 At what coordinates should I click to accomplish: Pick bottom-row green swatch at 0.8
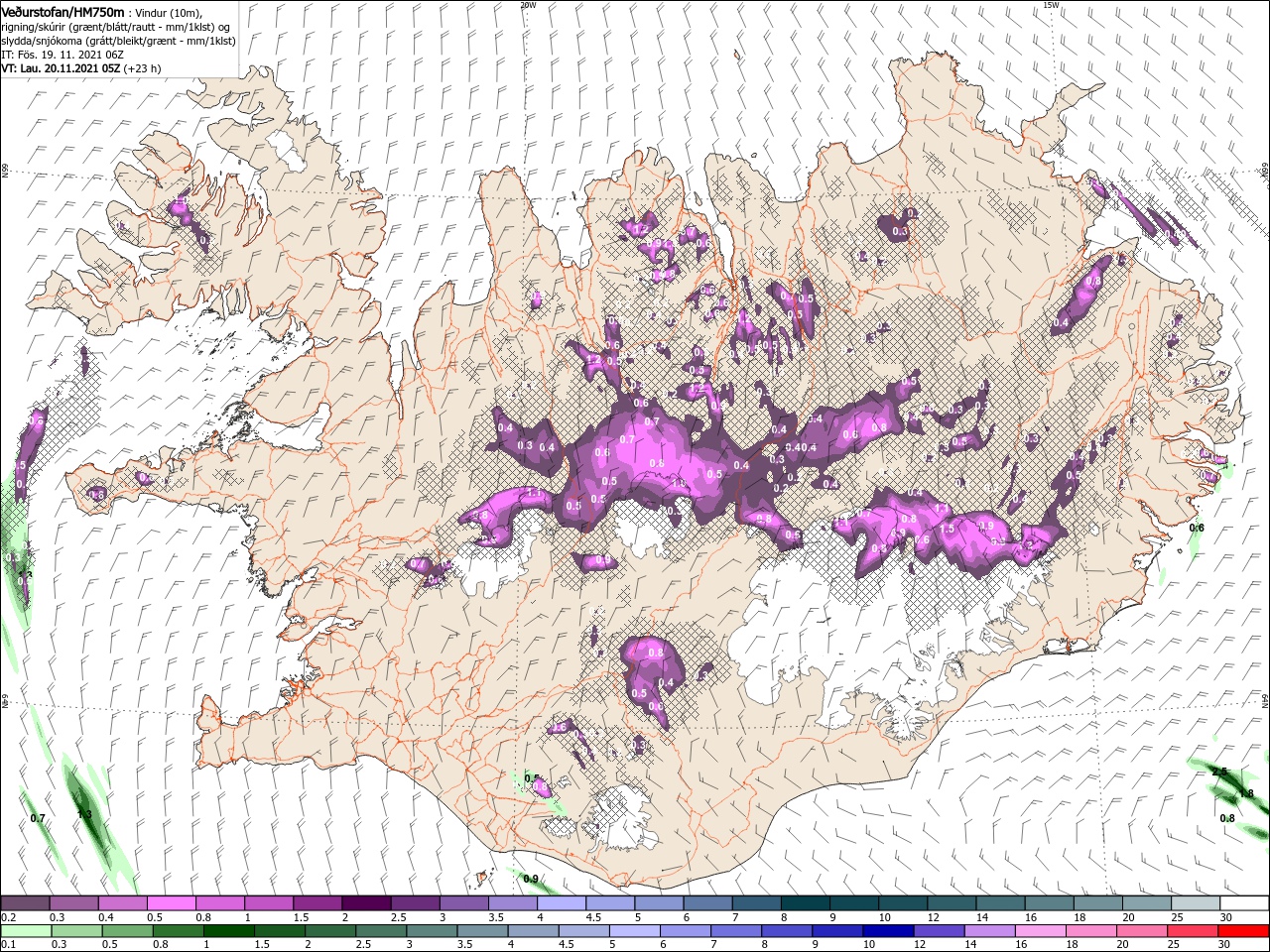coord(178,931)
